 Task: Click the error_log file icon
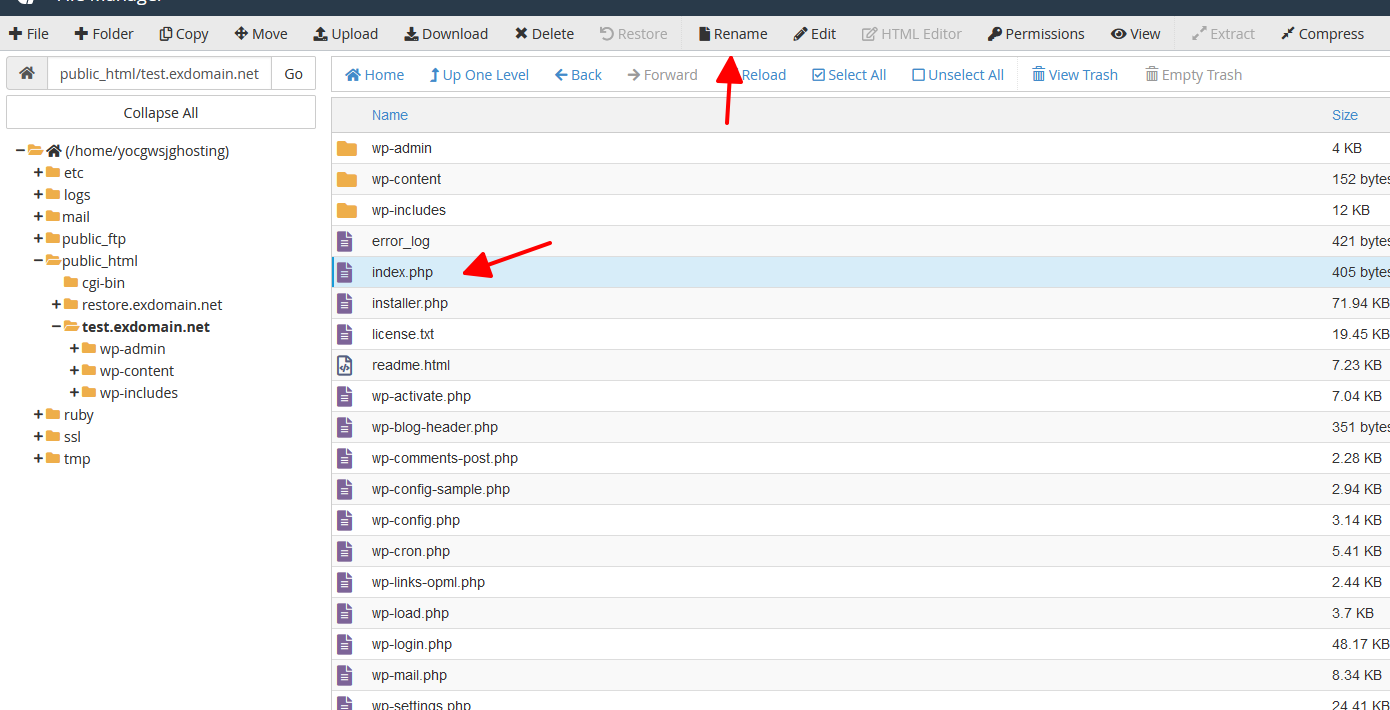(345, 241)
